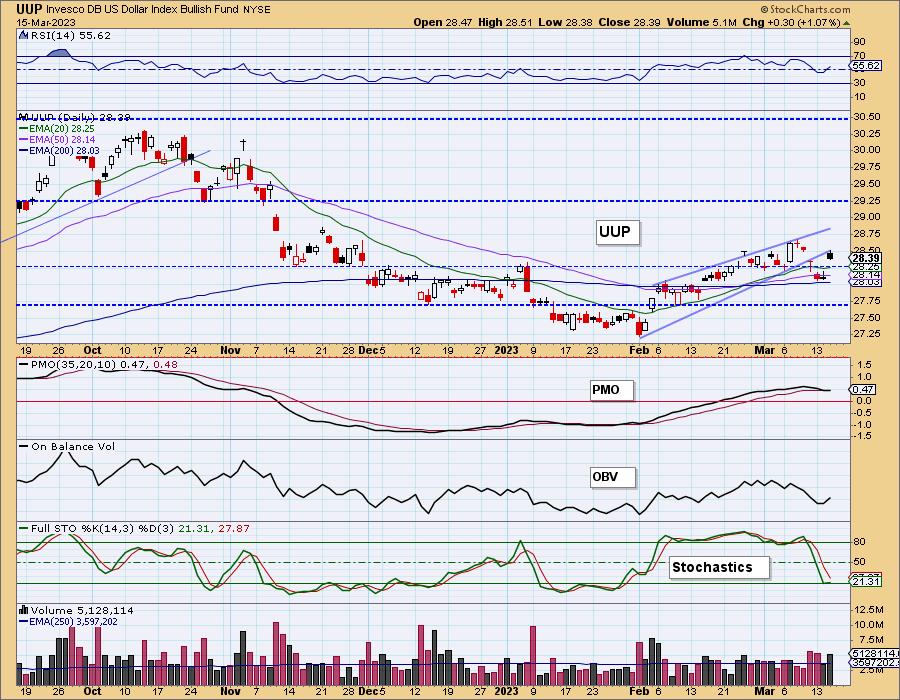Click the 29.00 price axis label
The width and height of the screenshot is (900, 700).
[x=868, y=217]
